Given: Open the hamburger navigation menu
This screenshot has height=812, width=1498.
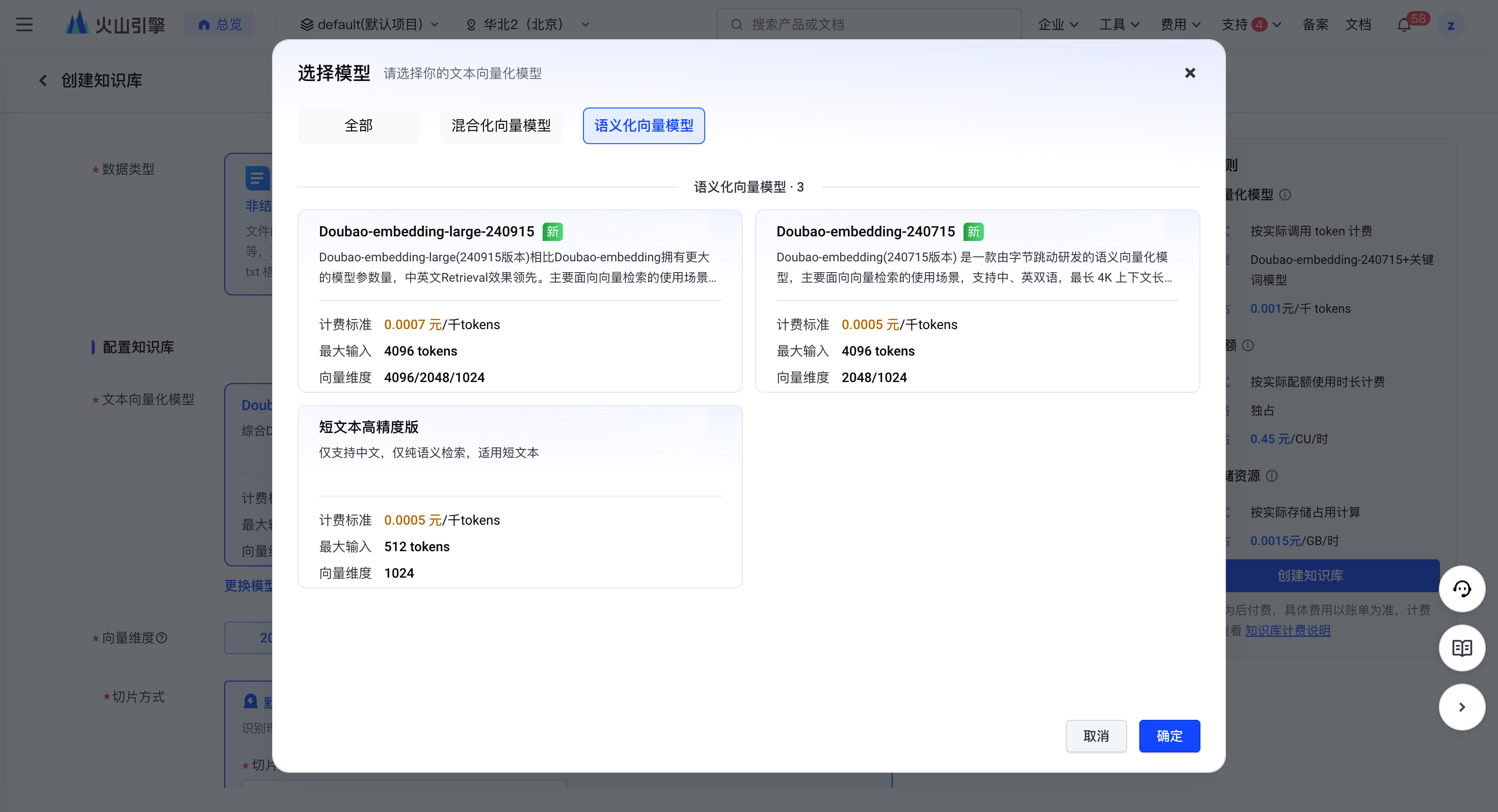Looking at the screenshot, I should click(x=24, y=24).
